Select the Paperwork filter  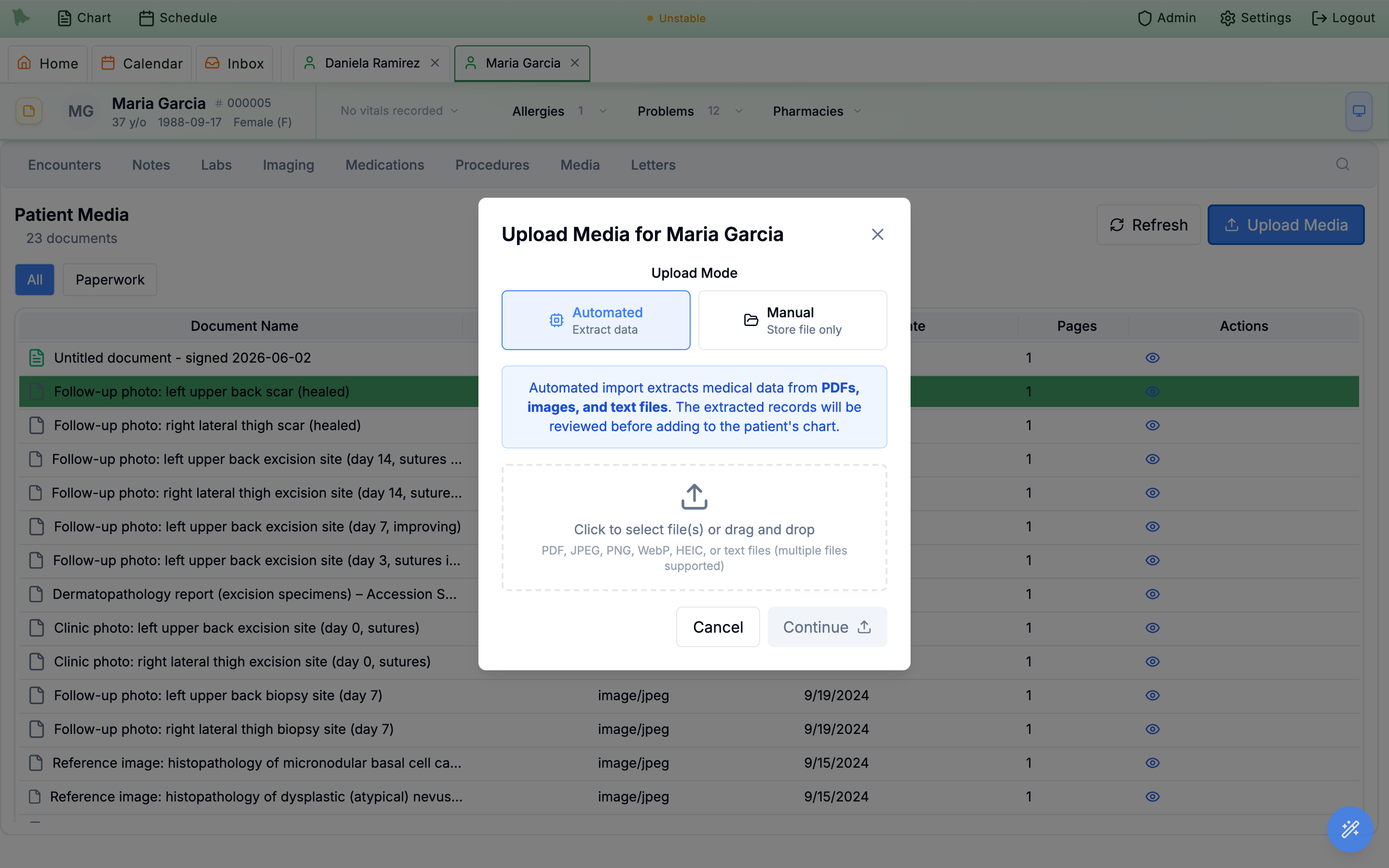coord(109,280)
